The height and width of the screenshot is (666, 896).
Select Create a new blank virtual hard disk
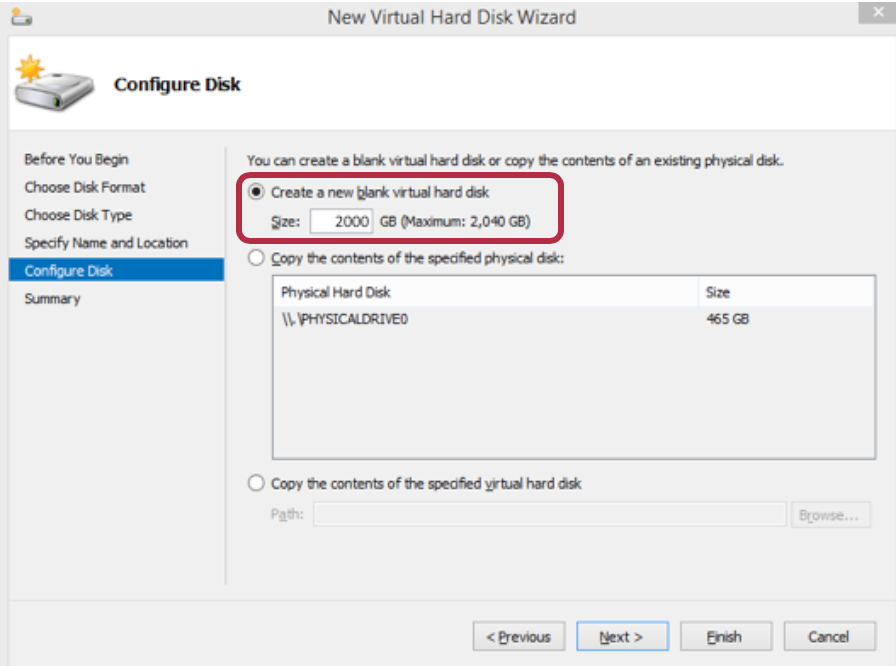256,192
